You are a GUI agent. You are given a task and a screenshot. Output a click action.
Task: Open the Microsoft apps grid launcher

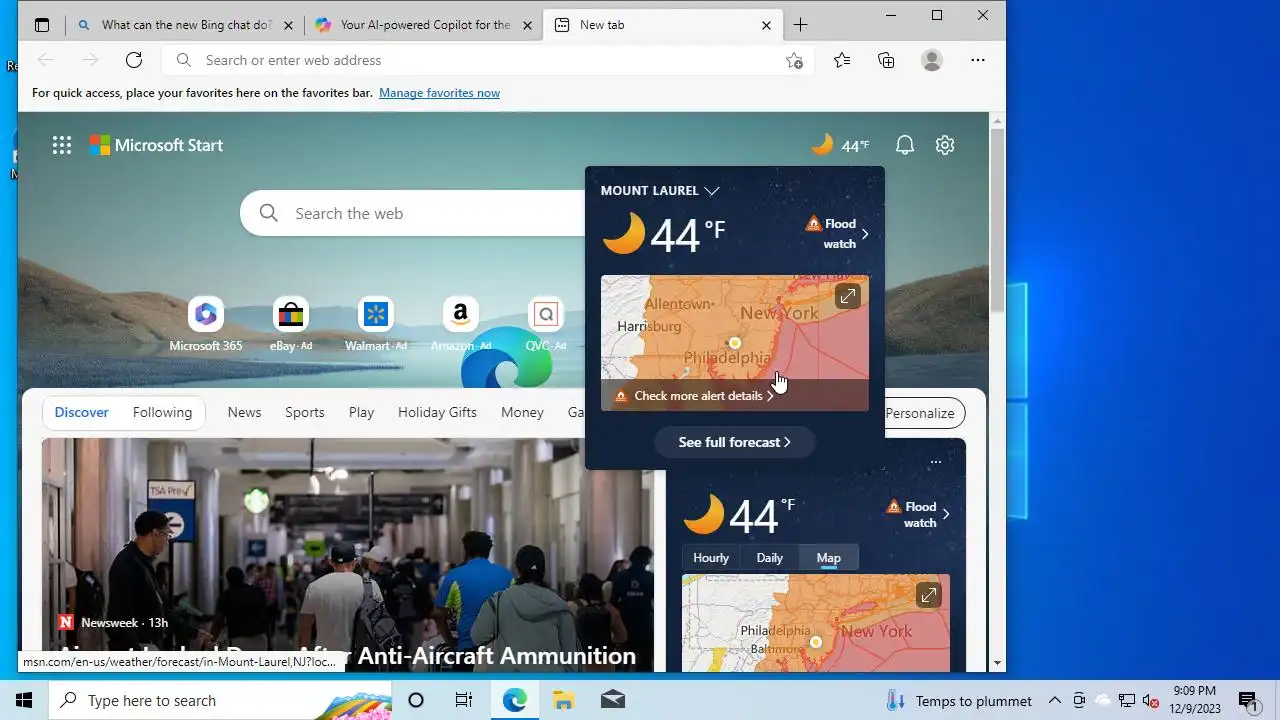62,145
